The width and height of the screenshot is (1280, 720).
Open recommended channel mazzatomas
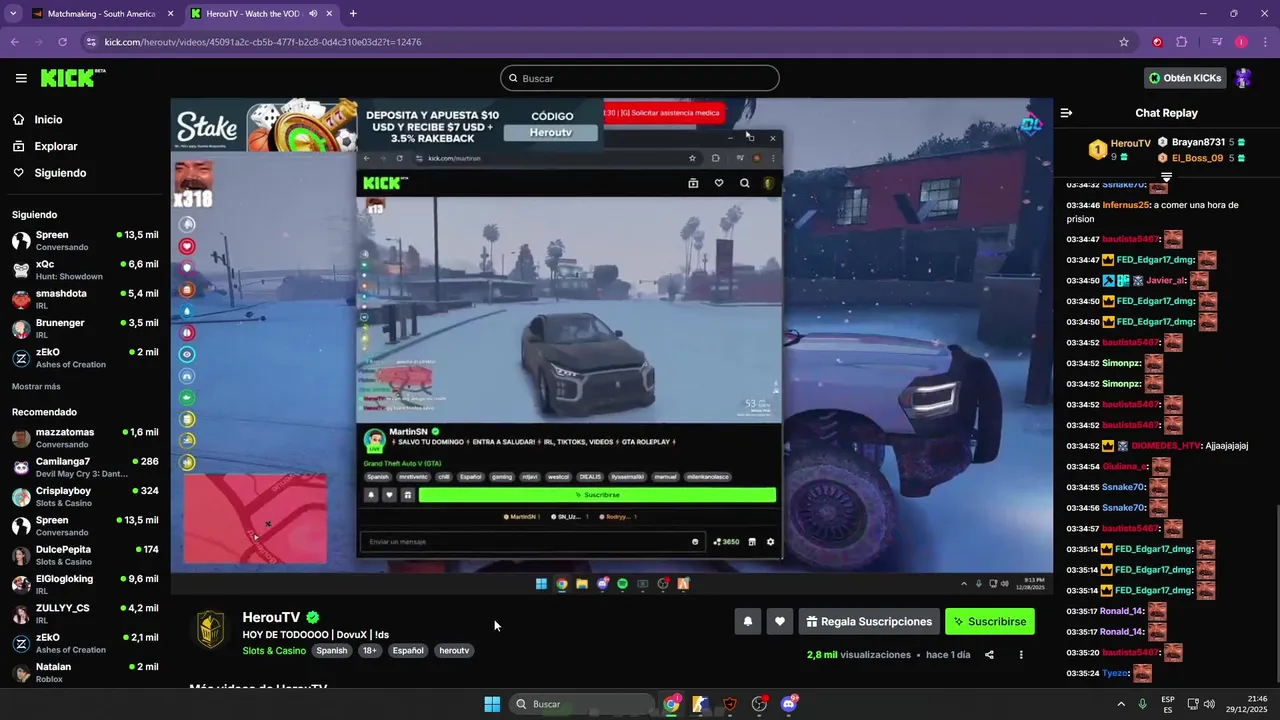pos(85,438)
